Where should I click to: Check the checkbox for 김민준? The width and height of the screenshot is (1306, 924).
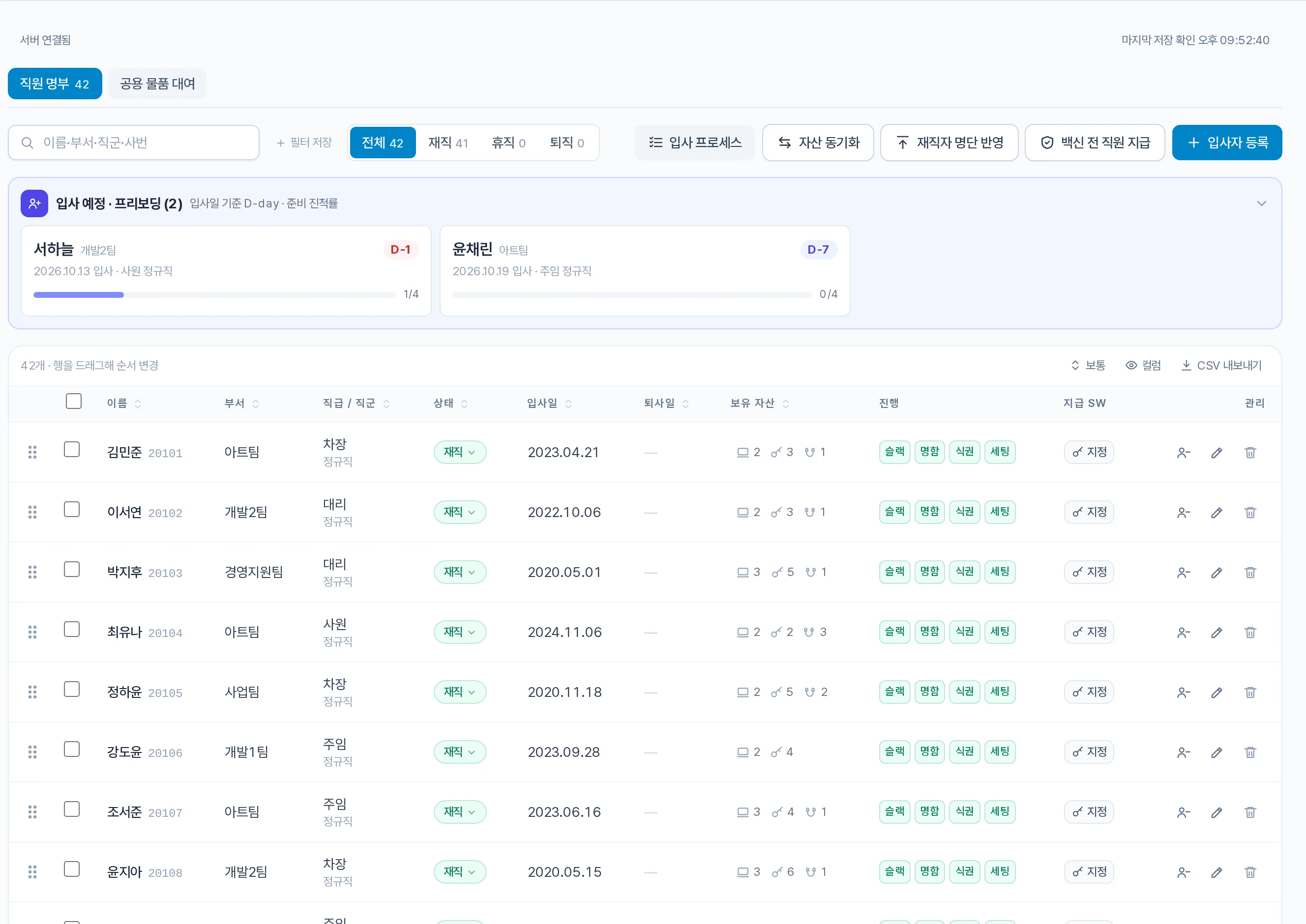click(x=72, y=450)
